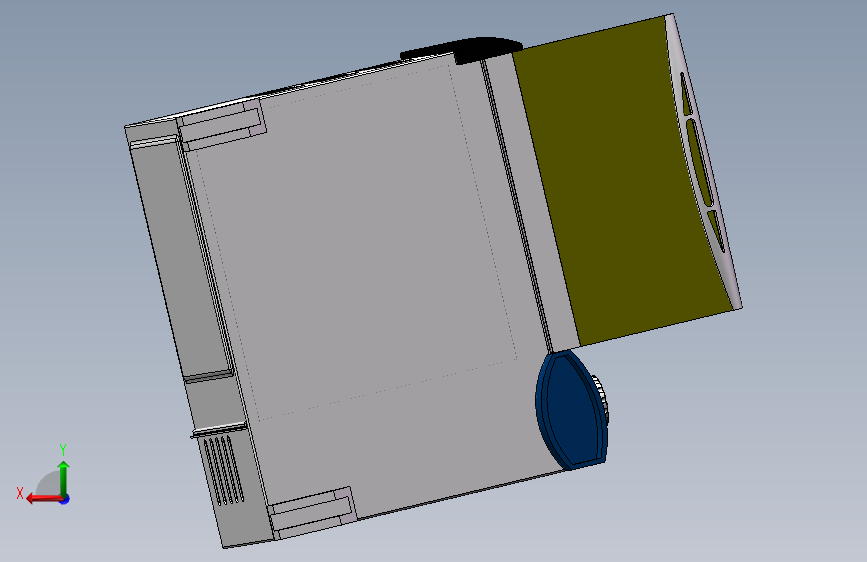Viewport: 867px width, 562px height.
Task: Click the red X axis arrow on the triad
Action: point(44,499)
